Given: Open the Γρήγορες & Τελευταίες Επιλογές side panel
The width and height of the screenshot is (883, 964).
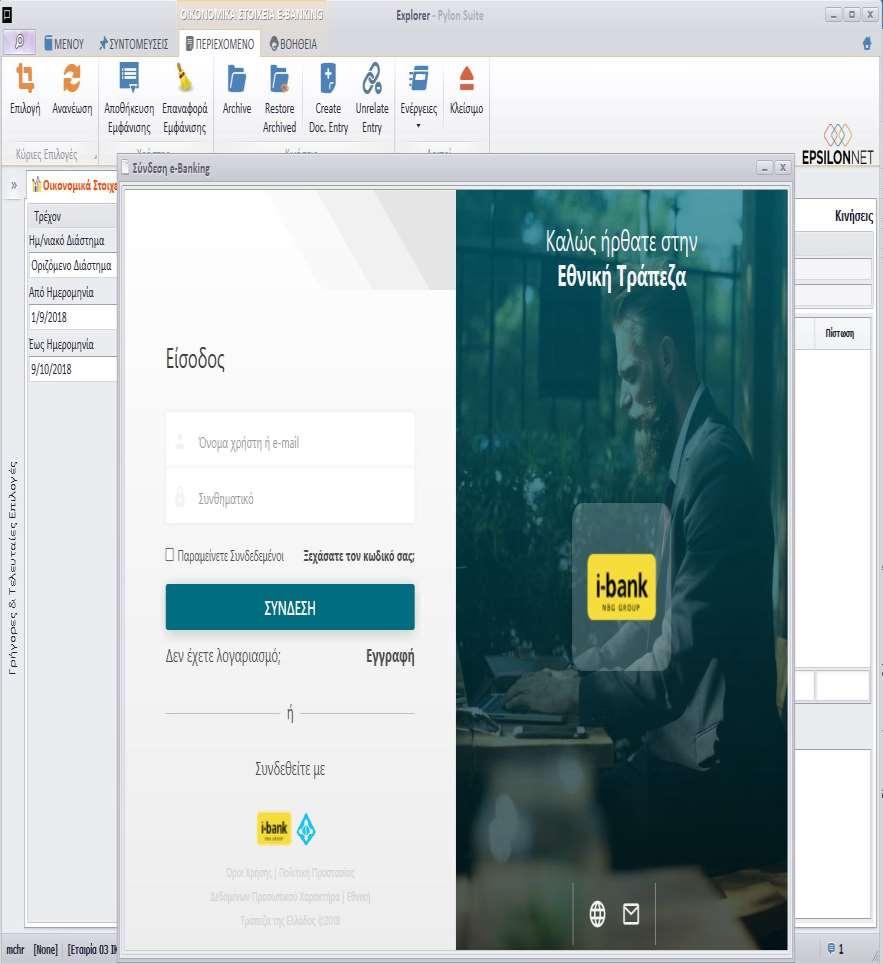Looking at the screenshot, I should coord(13,567).
